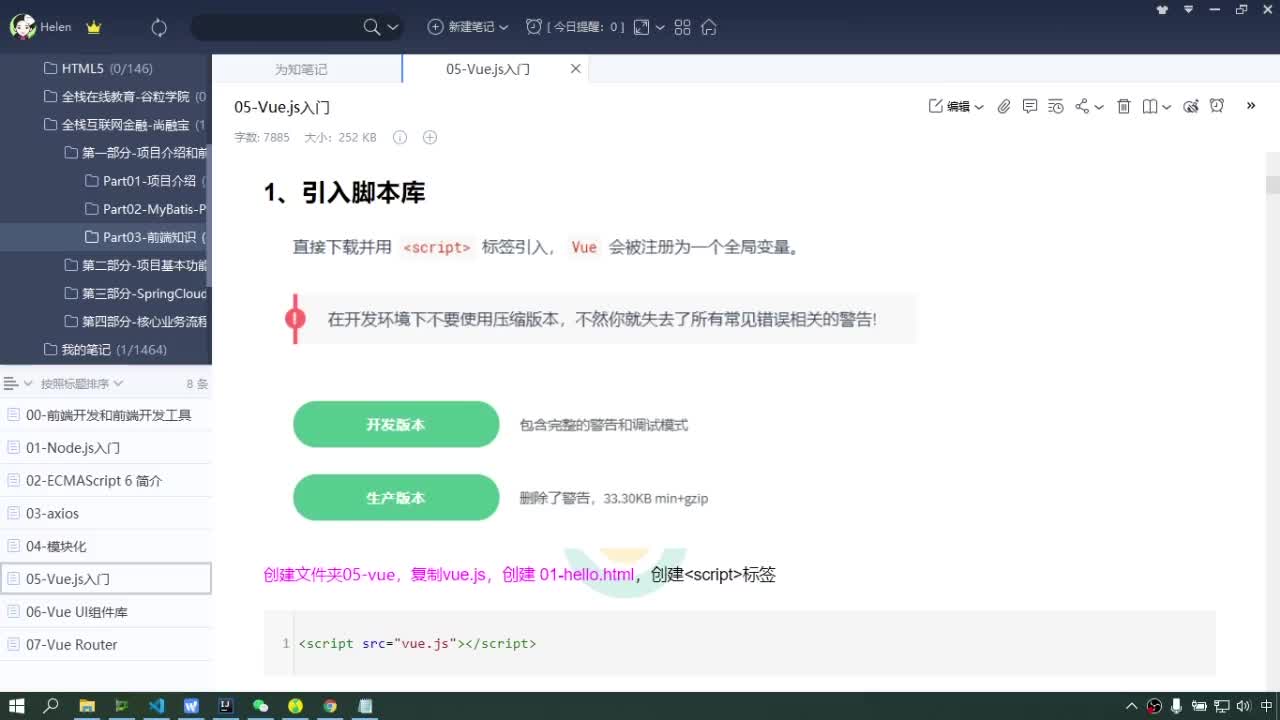Click the note info icon beside size
1280x720 pixels.
click(400, 137)
